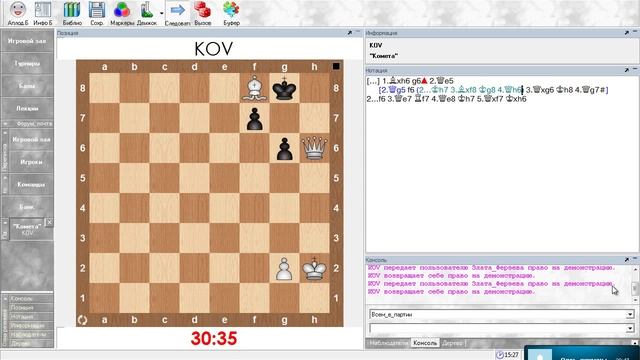Click the empty chat message input field

pyautogui.click(x=498, y=328)
